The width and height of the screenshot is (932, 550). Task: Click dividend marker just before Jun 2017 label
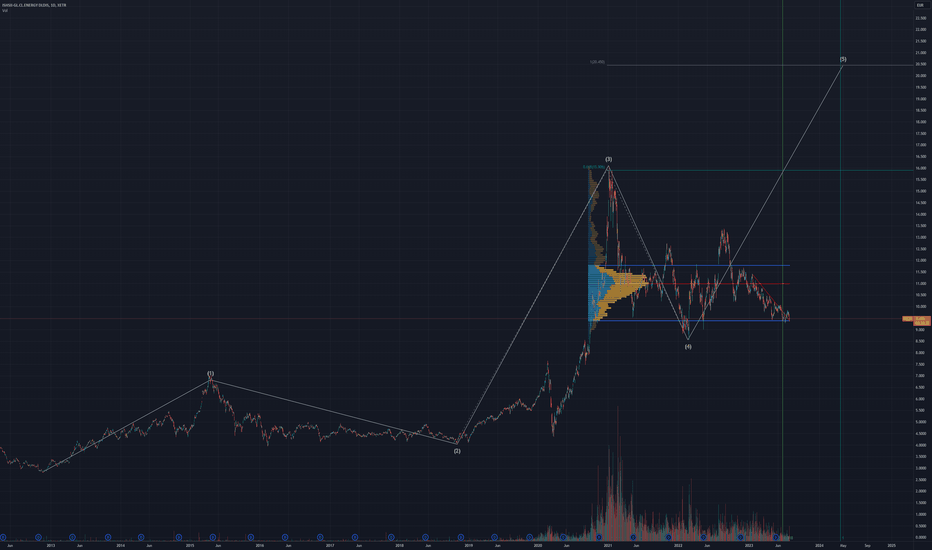click(x=355, y=537)
